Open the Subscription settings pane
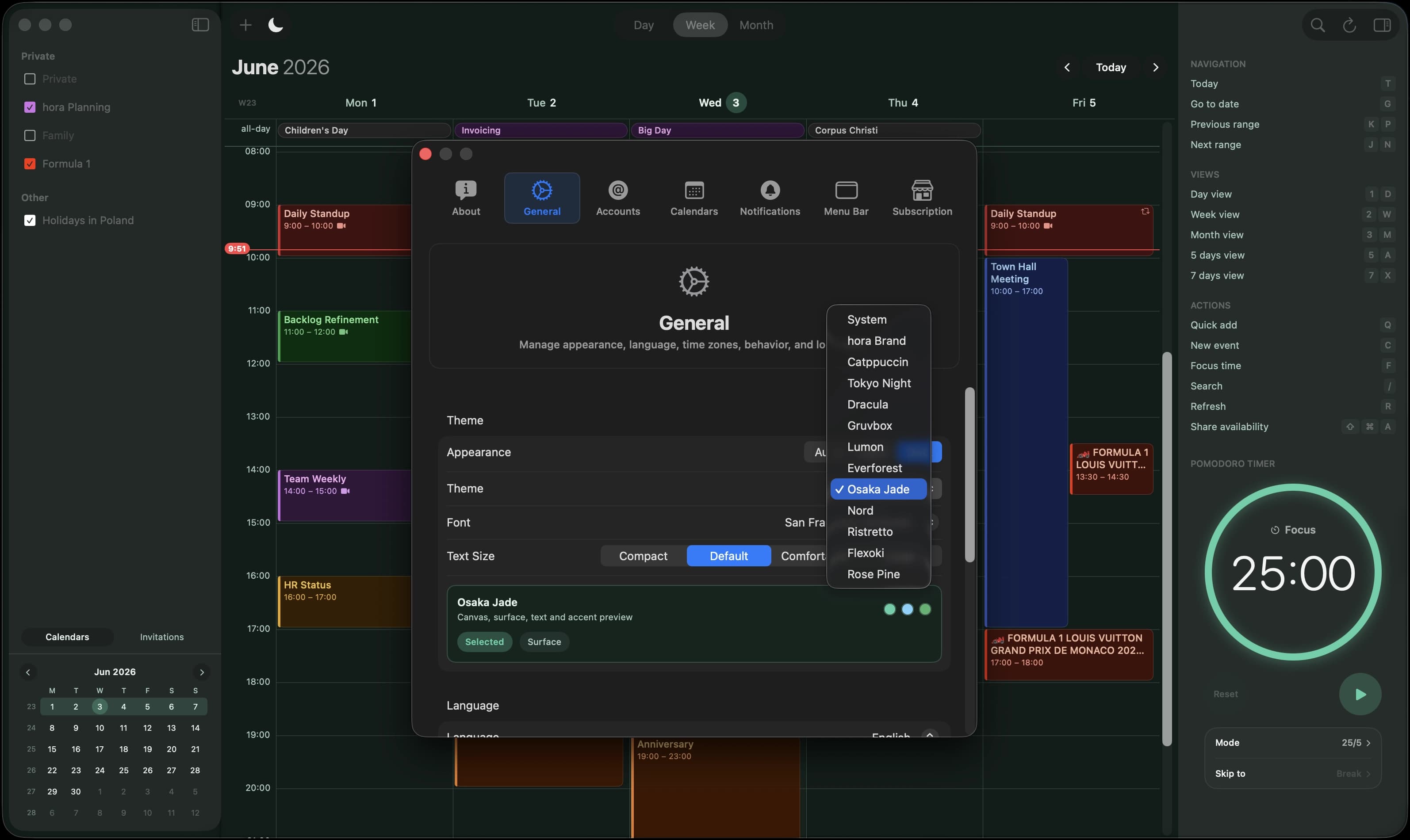The width and height of the screenshot is (1410, 840). (x=922, y=198)
